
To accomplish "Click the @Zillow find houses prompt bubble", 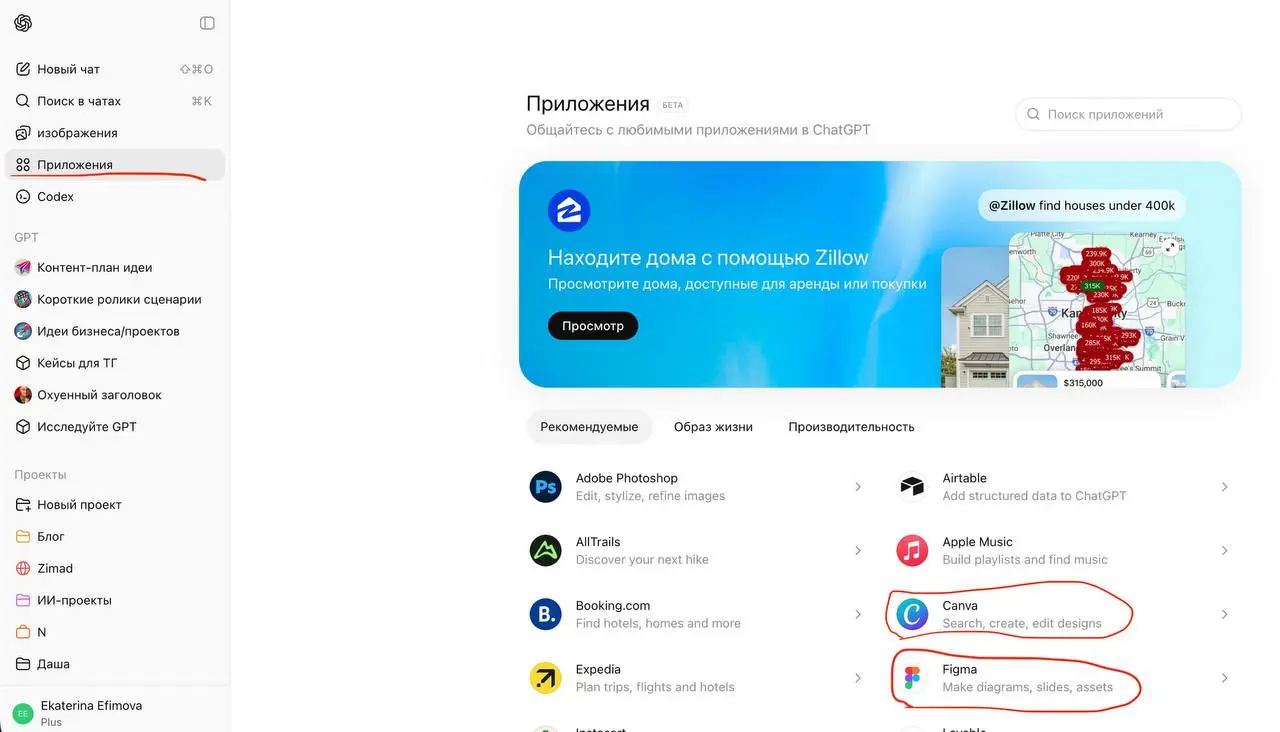I will [1082, 206].
